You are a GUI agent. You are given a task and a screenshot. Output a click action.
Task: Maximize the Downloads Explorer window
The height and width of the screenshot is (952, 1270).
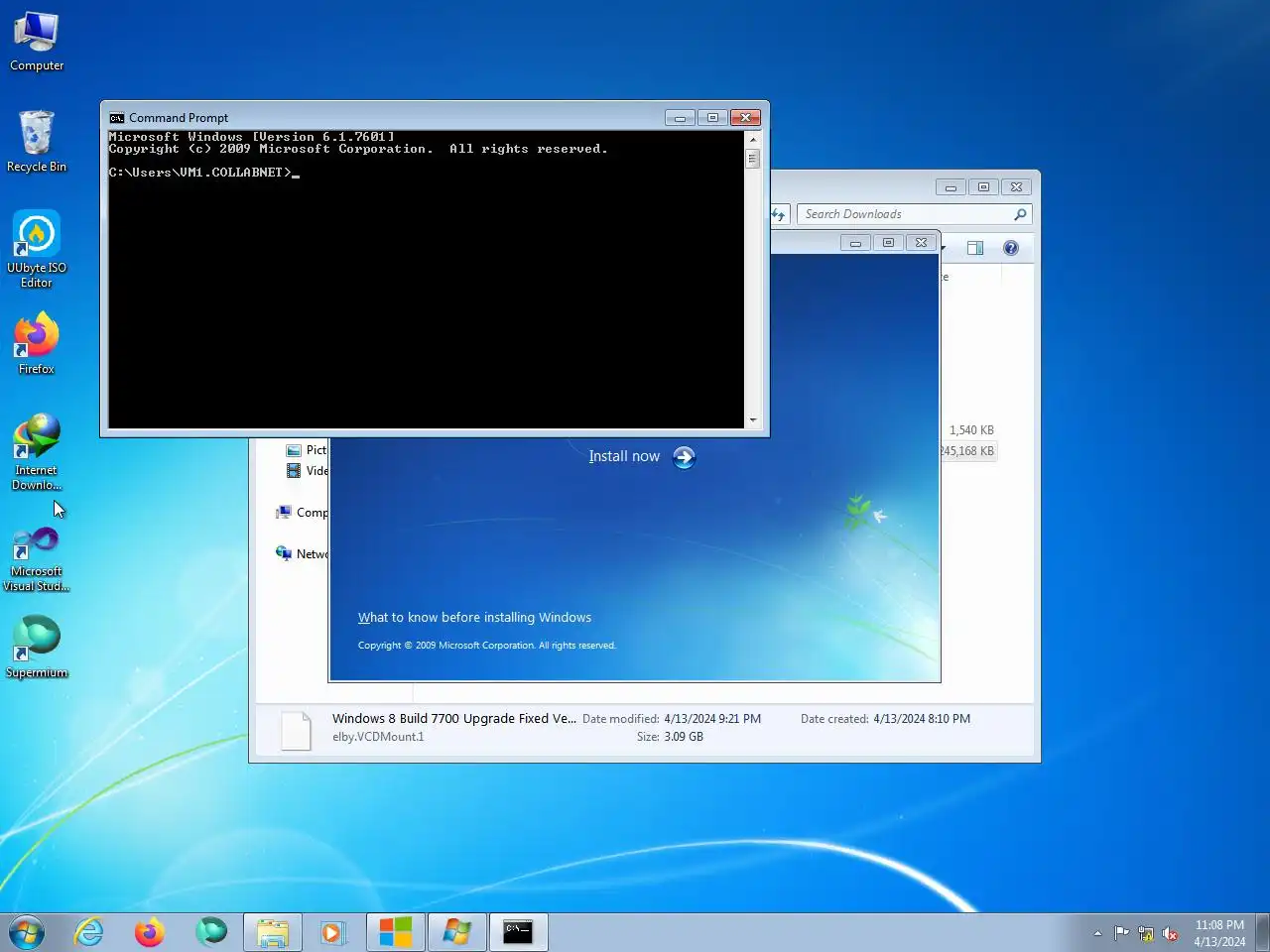click(x=983, y=187)
